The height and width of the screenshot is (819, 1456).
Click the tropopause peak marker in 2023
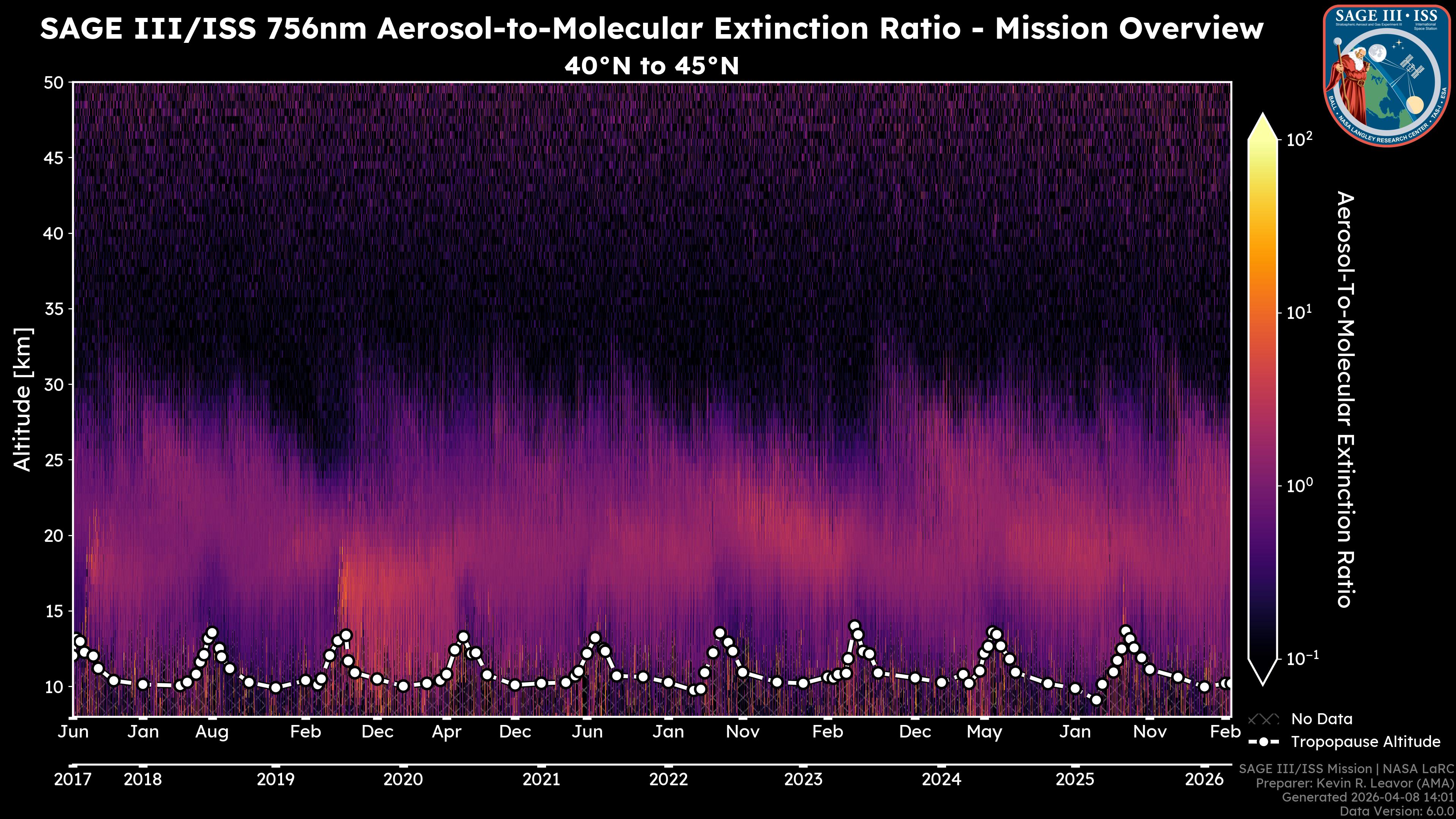click(855, 626)
